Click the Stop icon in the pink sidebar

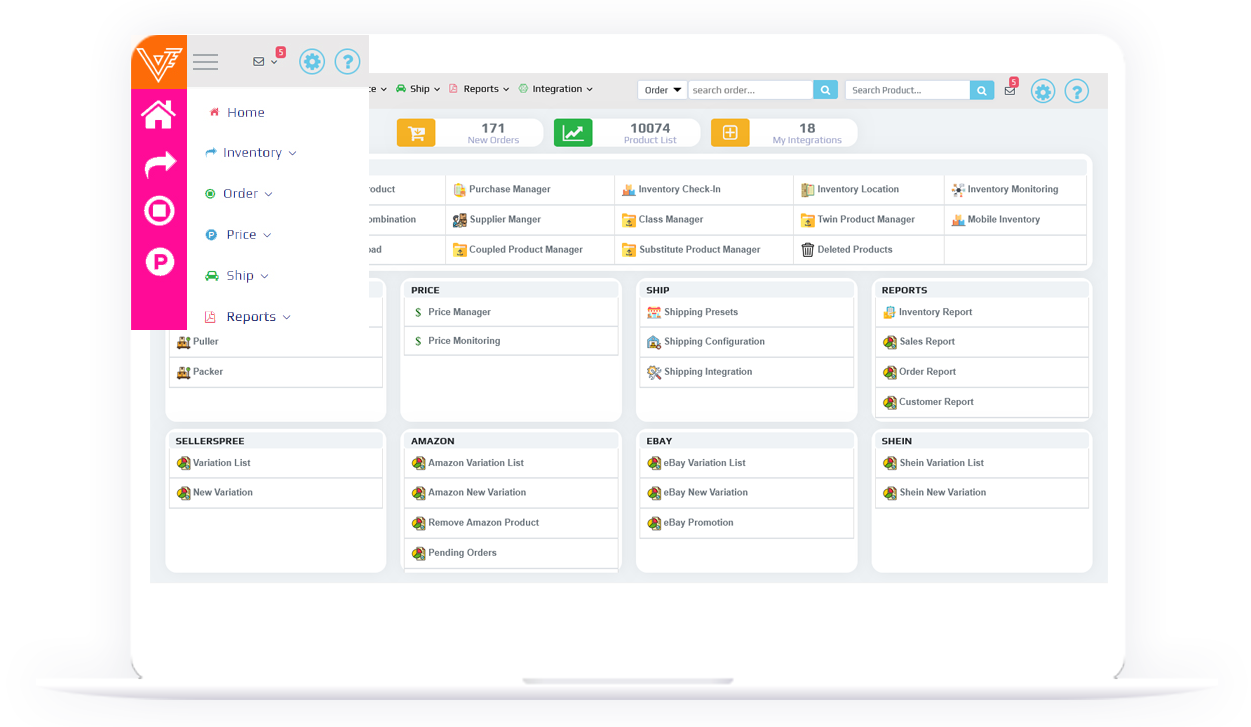[159, 211]
